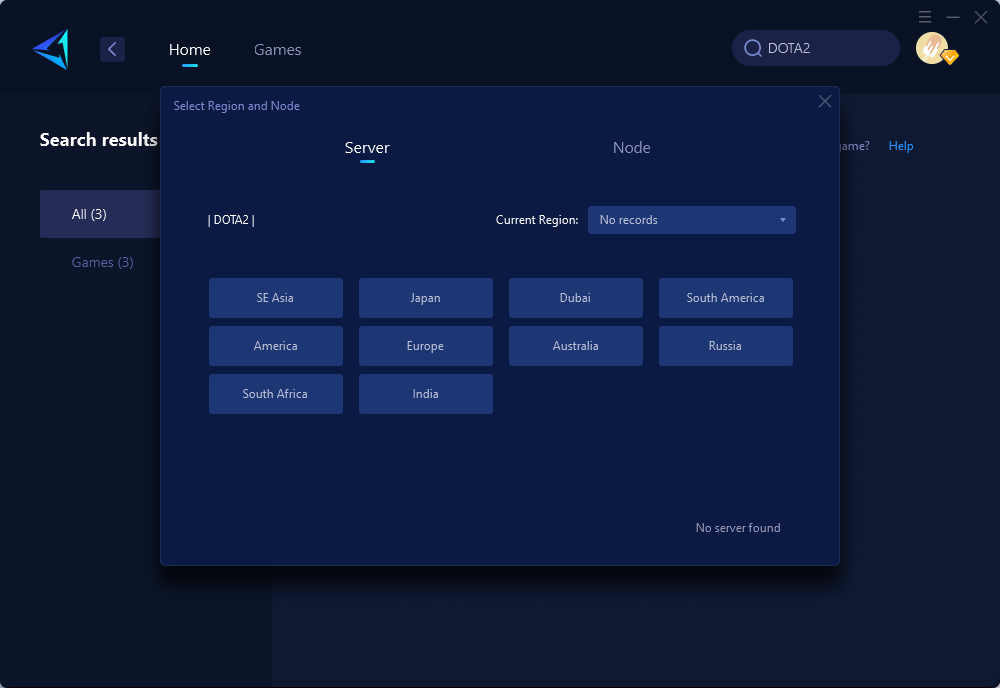Image resolution: width=1000 pixels, height=688 pixels.
Task: Switch to the Home tab
Action: 189,50
